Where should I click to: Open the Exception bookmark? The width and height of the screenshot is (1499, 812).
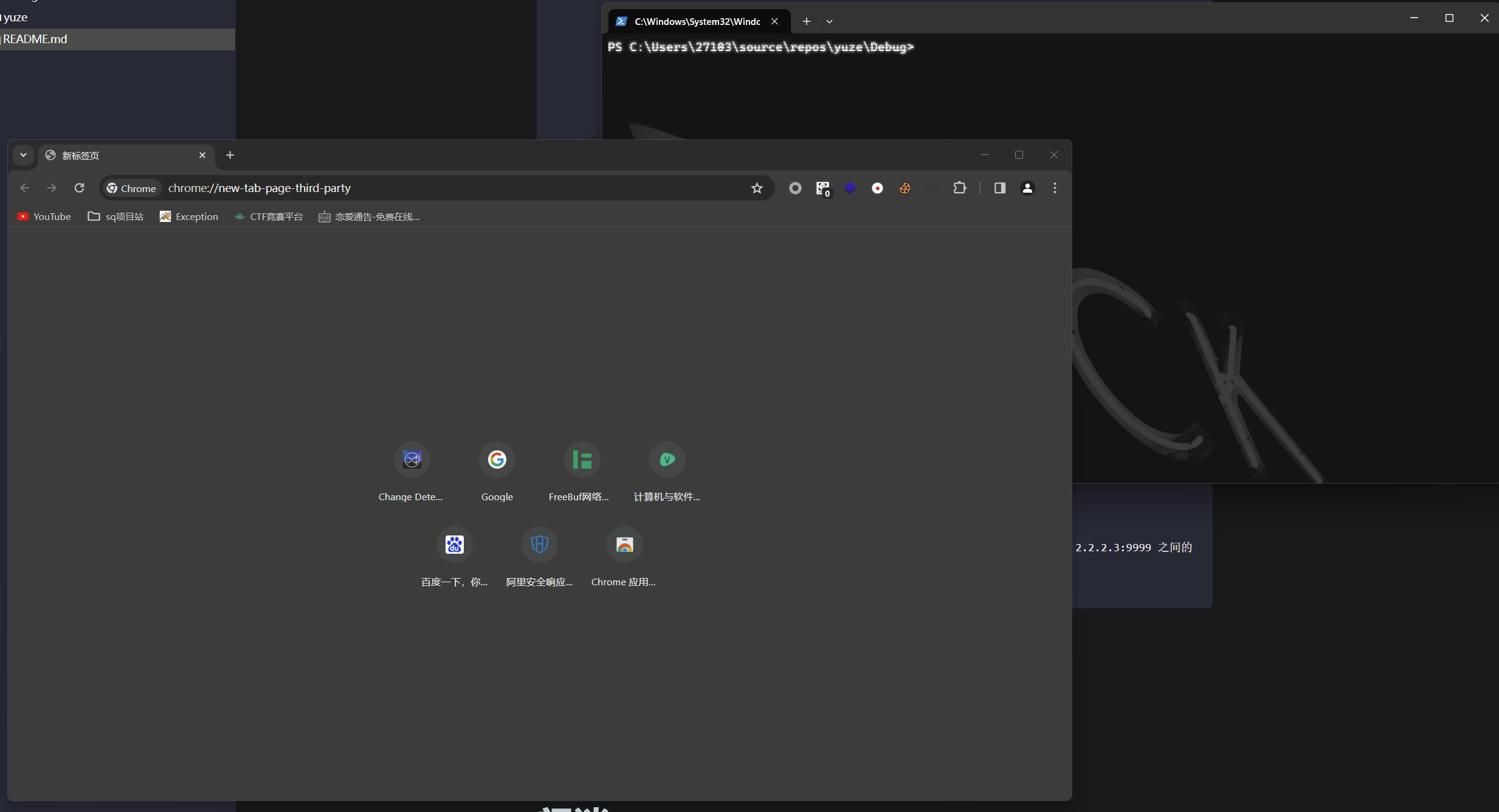(189, 216)
